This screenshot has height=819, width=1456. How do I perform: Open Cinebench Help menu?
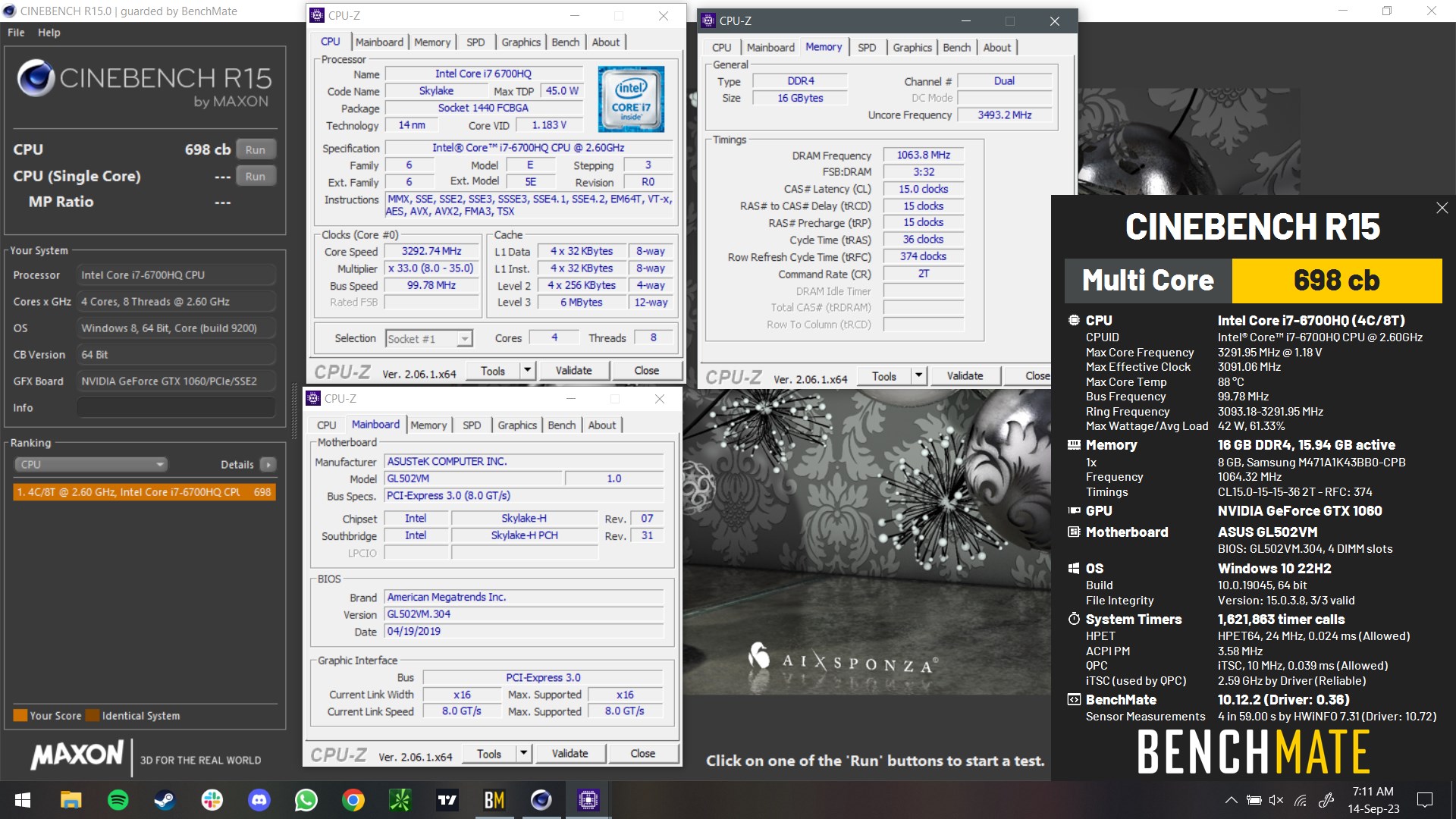click(49, 33)
